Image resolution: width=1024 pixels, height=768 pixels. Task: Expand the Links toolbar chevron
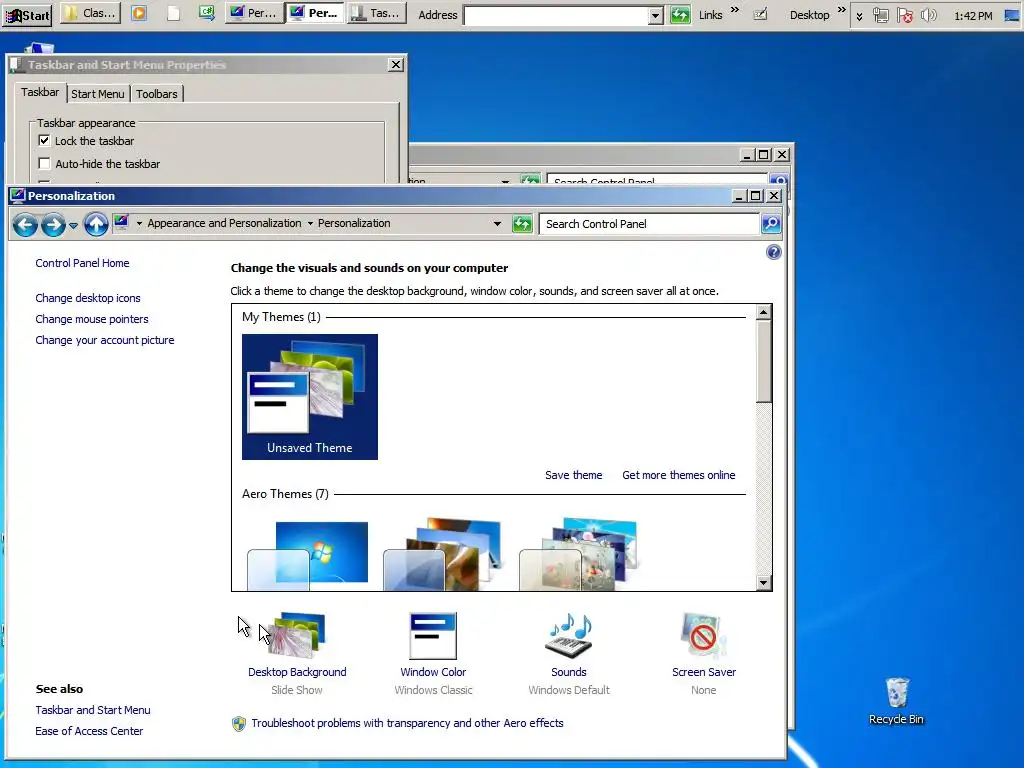click(735, 9)
